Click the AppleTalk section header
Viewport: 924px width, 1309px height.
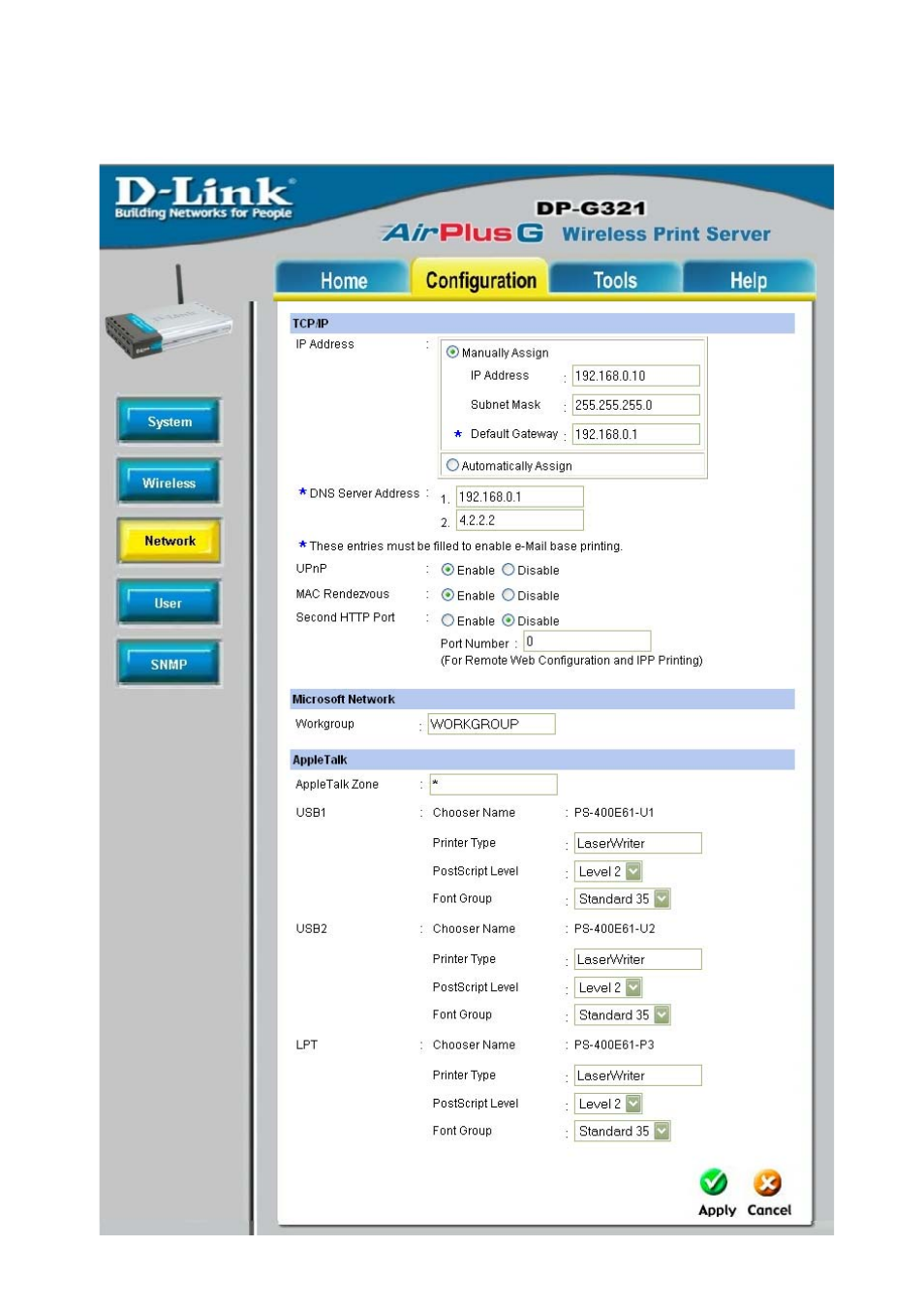click(x=542, y=760)
